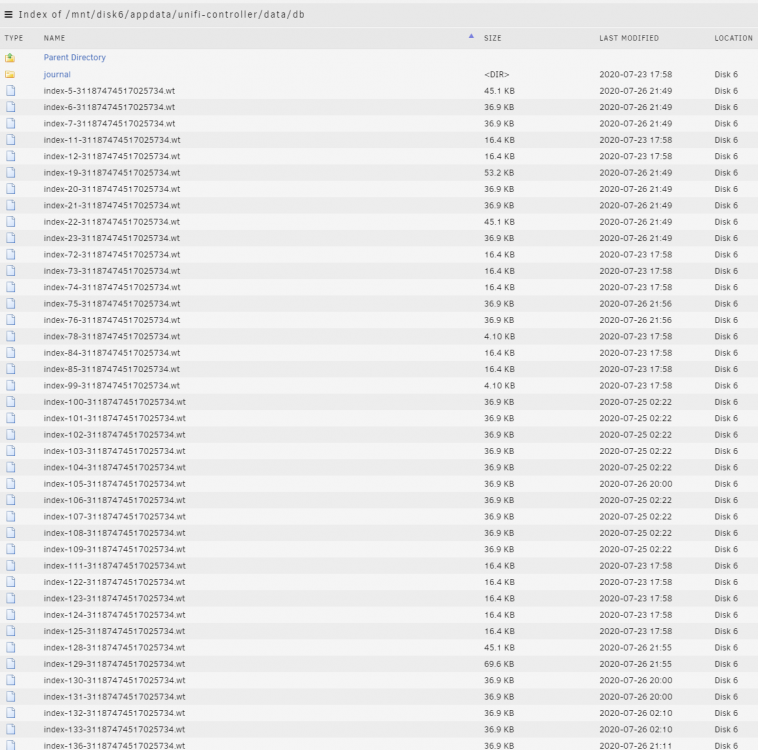The width and height of the screenshot is (758, 750).
Task: Select file name index-123-3118747451 7025734.wt
Action: pos(114,599)
